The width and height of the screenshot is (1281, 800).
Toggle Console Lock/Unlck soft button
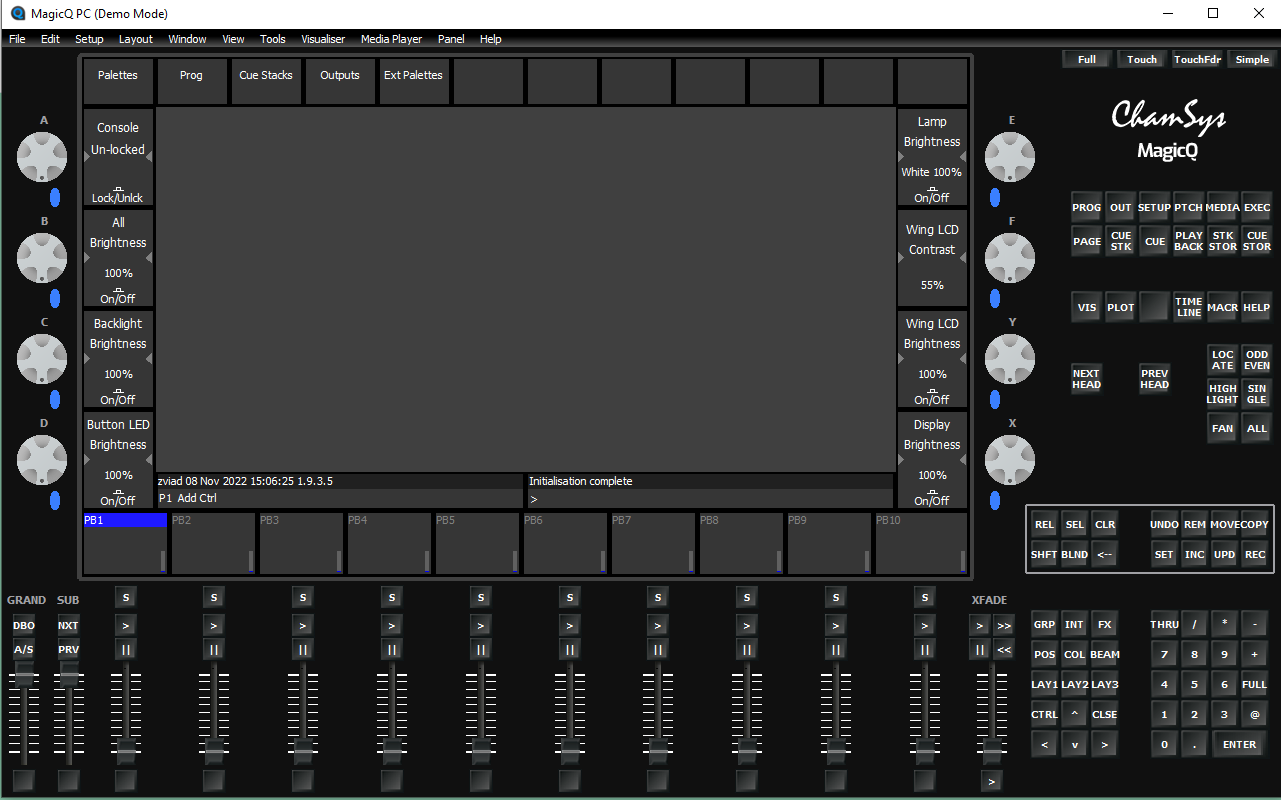[118, 195]
